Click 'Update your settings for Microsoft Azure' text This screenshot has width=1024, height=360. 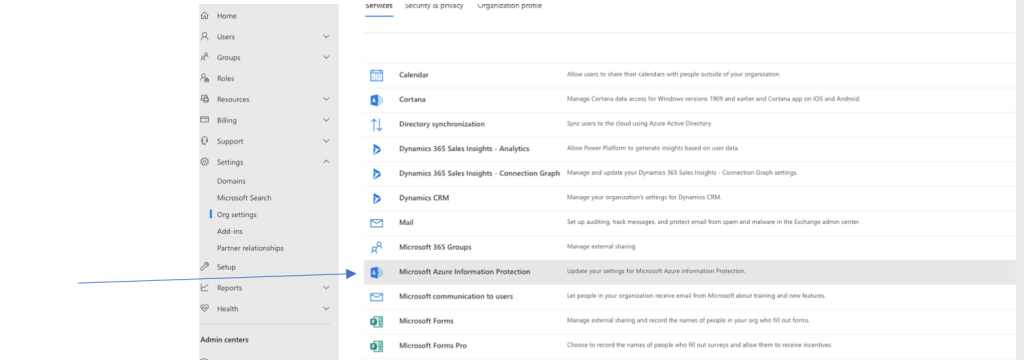(x=656, y=271)
